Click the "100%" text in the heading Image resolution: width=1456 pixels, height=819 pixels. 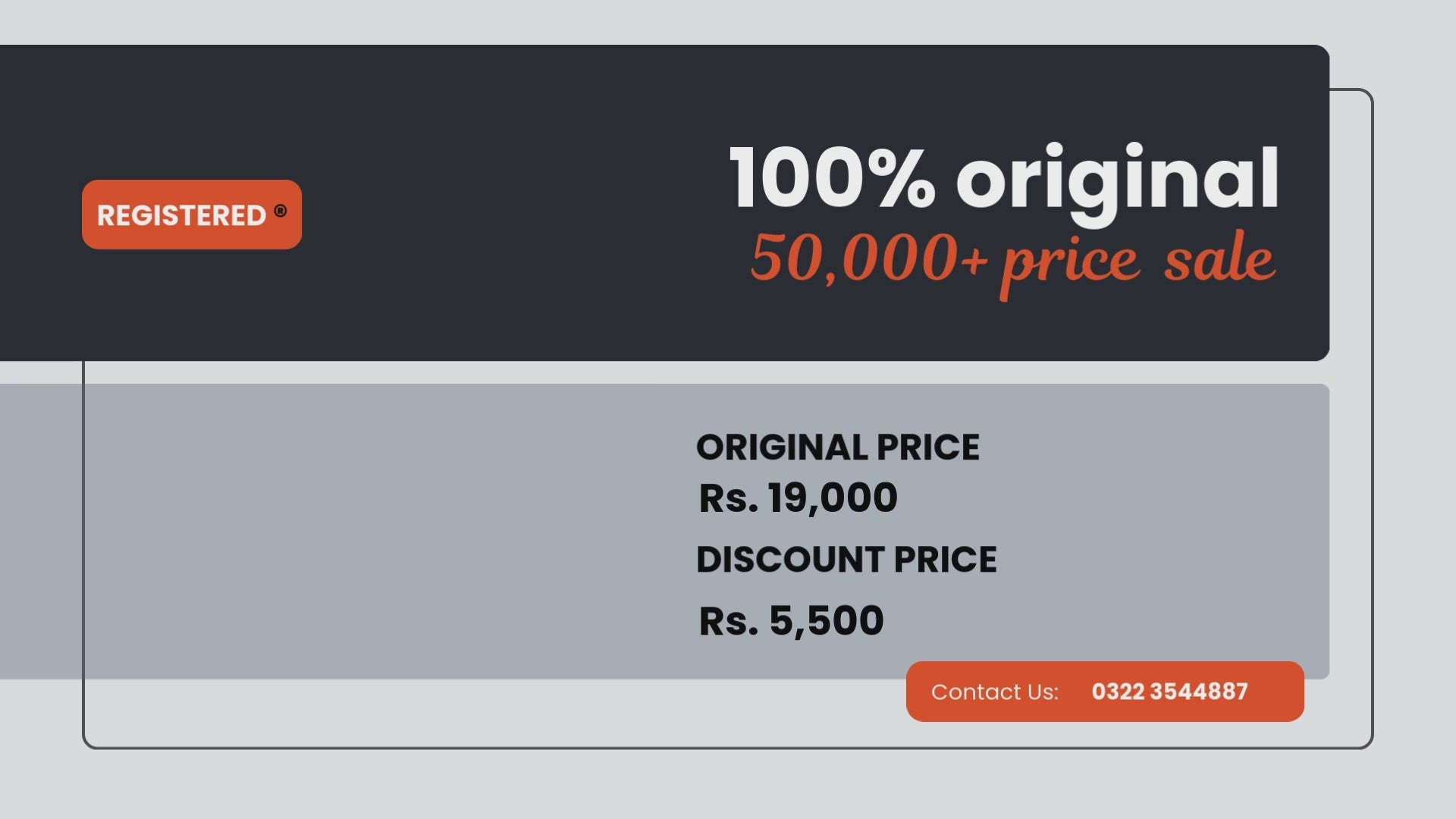tap(831, 178)
